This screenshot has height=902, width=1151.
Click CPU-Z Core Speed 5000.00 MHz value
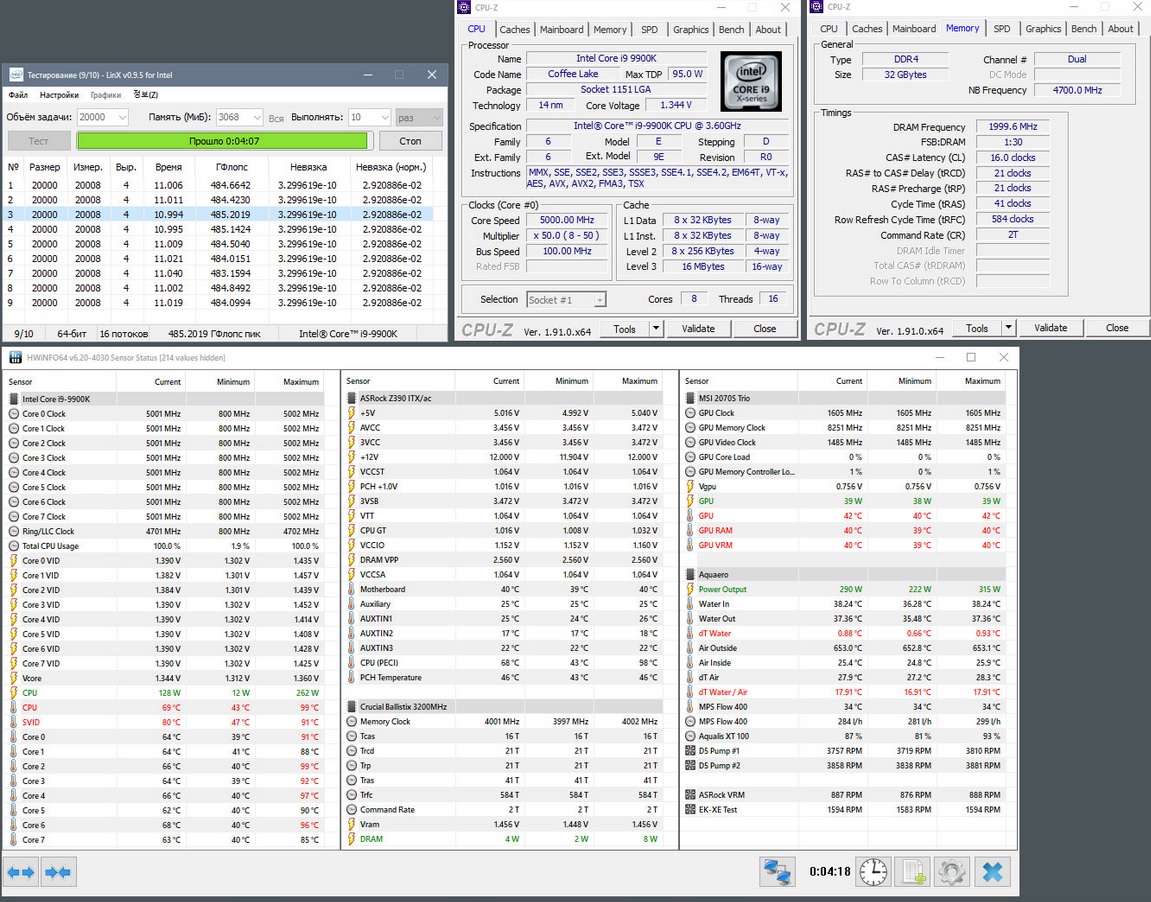pos(567,220)
